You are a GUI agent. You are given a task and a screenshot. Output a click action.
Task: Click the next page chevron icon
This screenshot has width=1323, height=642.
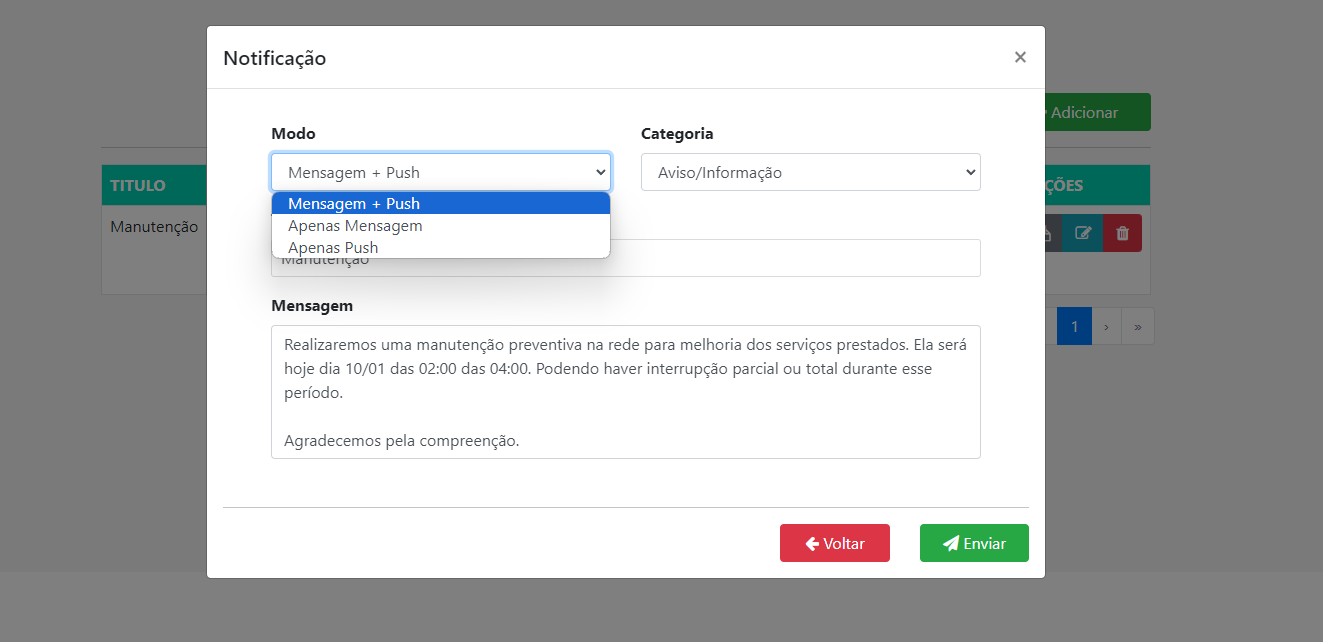[1106, 326]
